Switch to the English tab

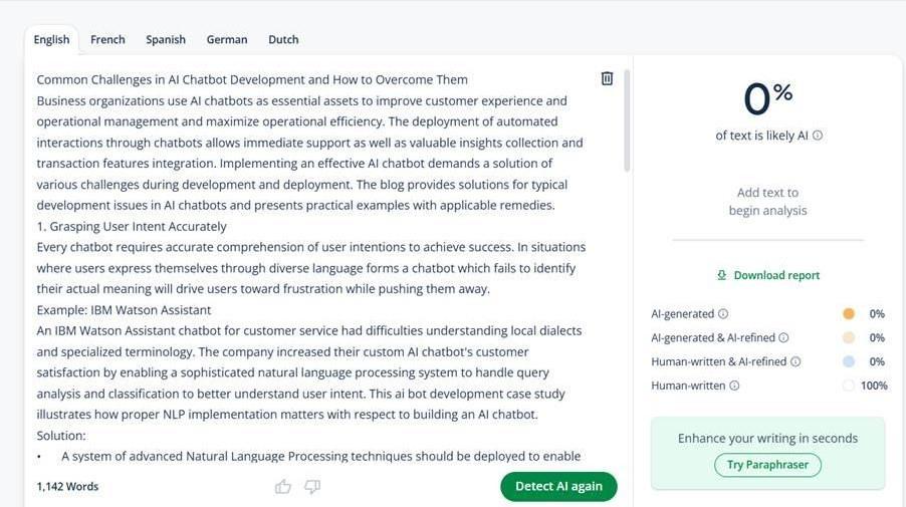click(x=51, y=40)
